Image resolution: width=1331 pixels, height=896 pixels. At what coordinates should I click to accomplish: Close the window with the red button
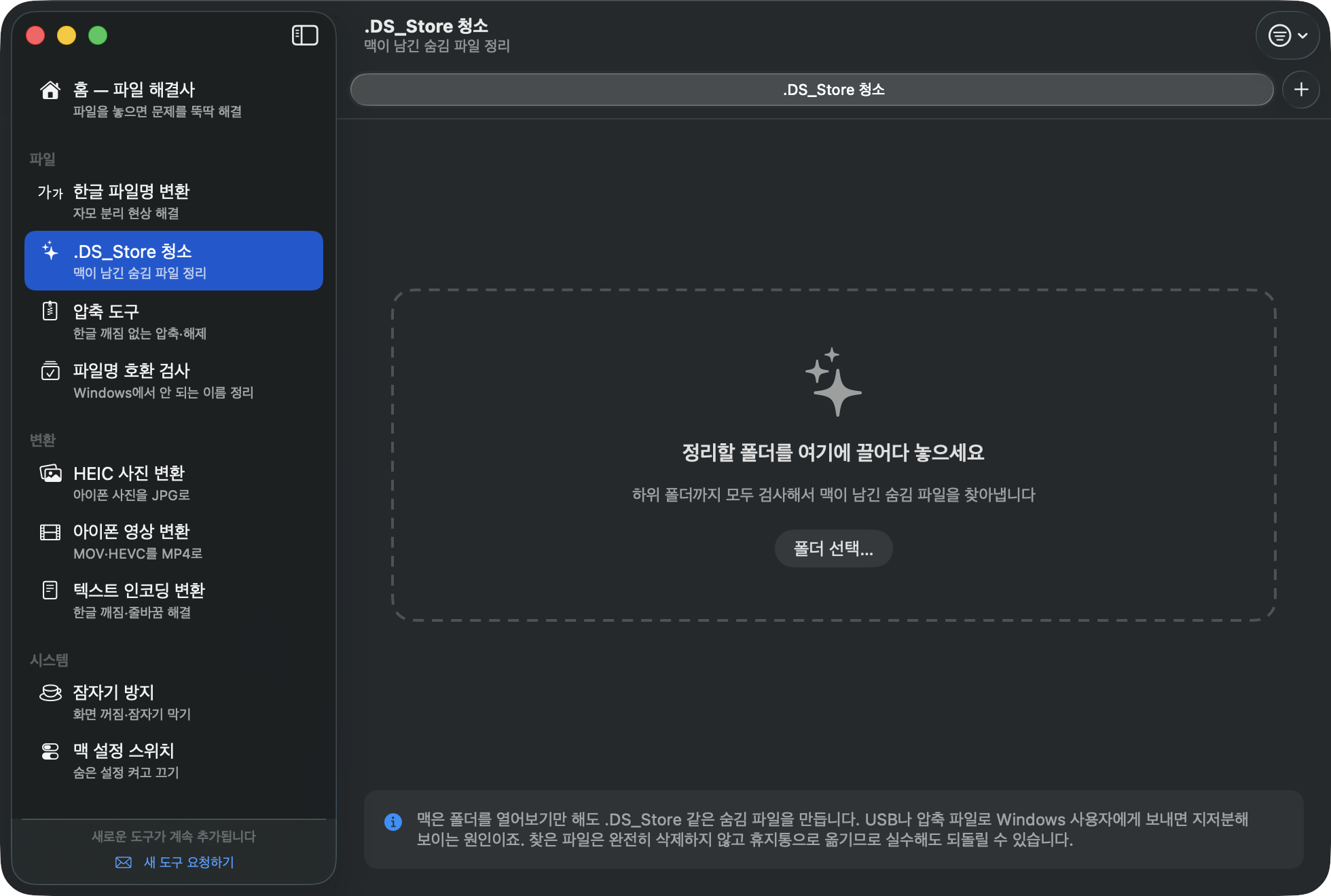click(x=35, y=35)
